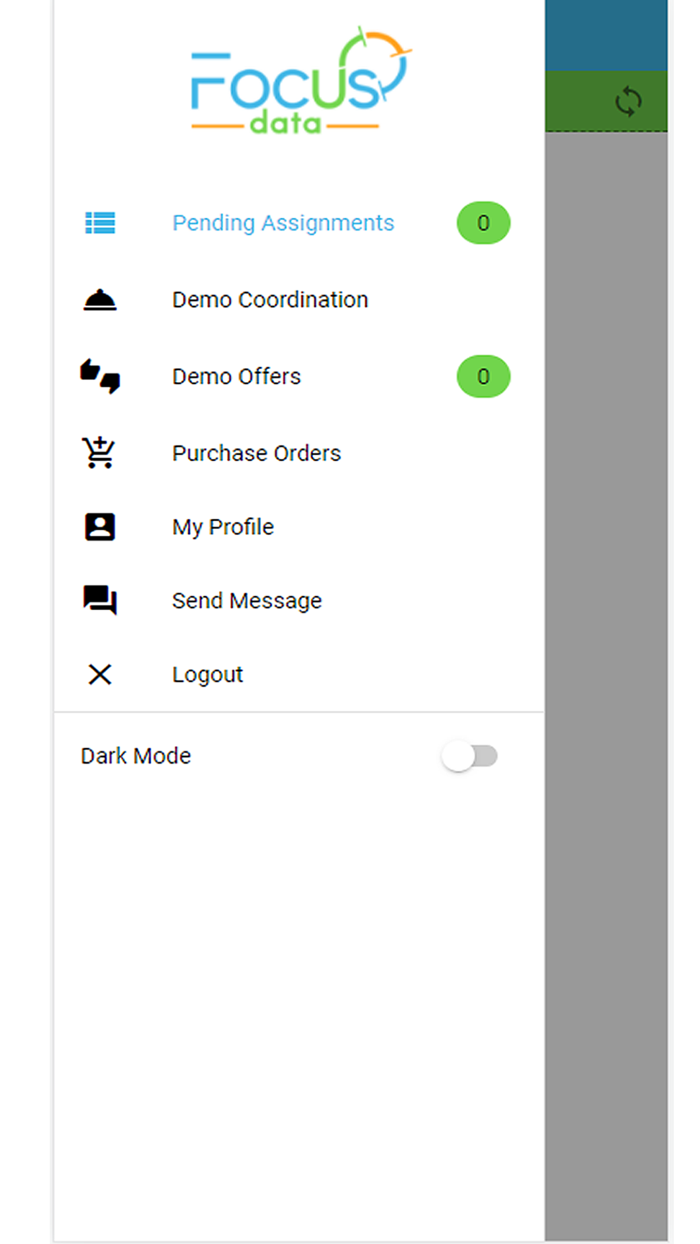Click the Pending Assignments list icon
The image size is (700, 1244).
(x=100, y=223)
